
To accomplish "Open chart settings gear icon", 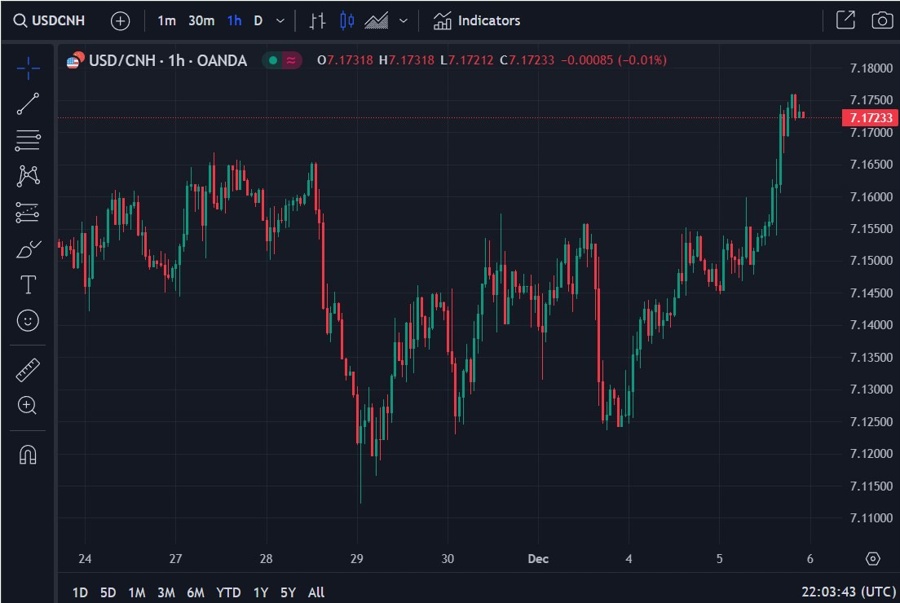I will [x=872, y=558].
